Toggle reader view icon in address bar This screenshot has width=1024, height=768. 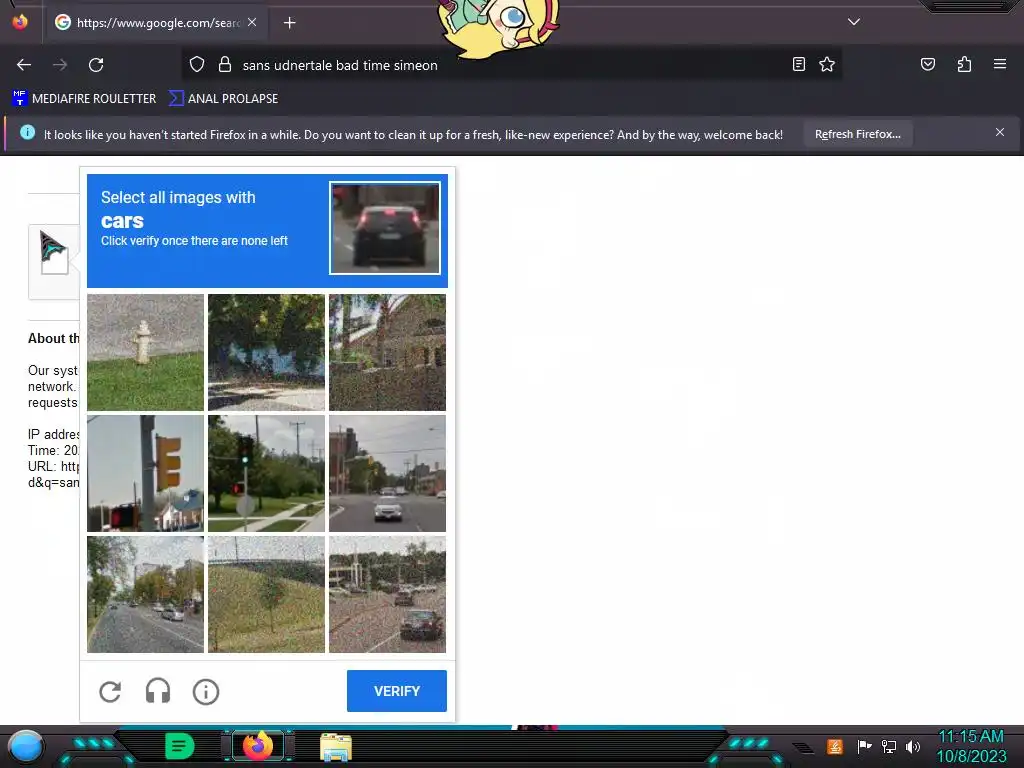pos(798,64)
